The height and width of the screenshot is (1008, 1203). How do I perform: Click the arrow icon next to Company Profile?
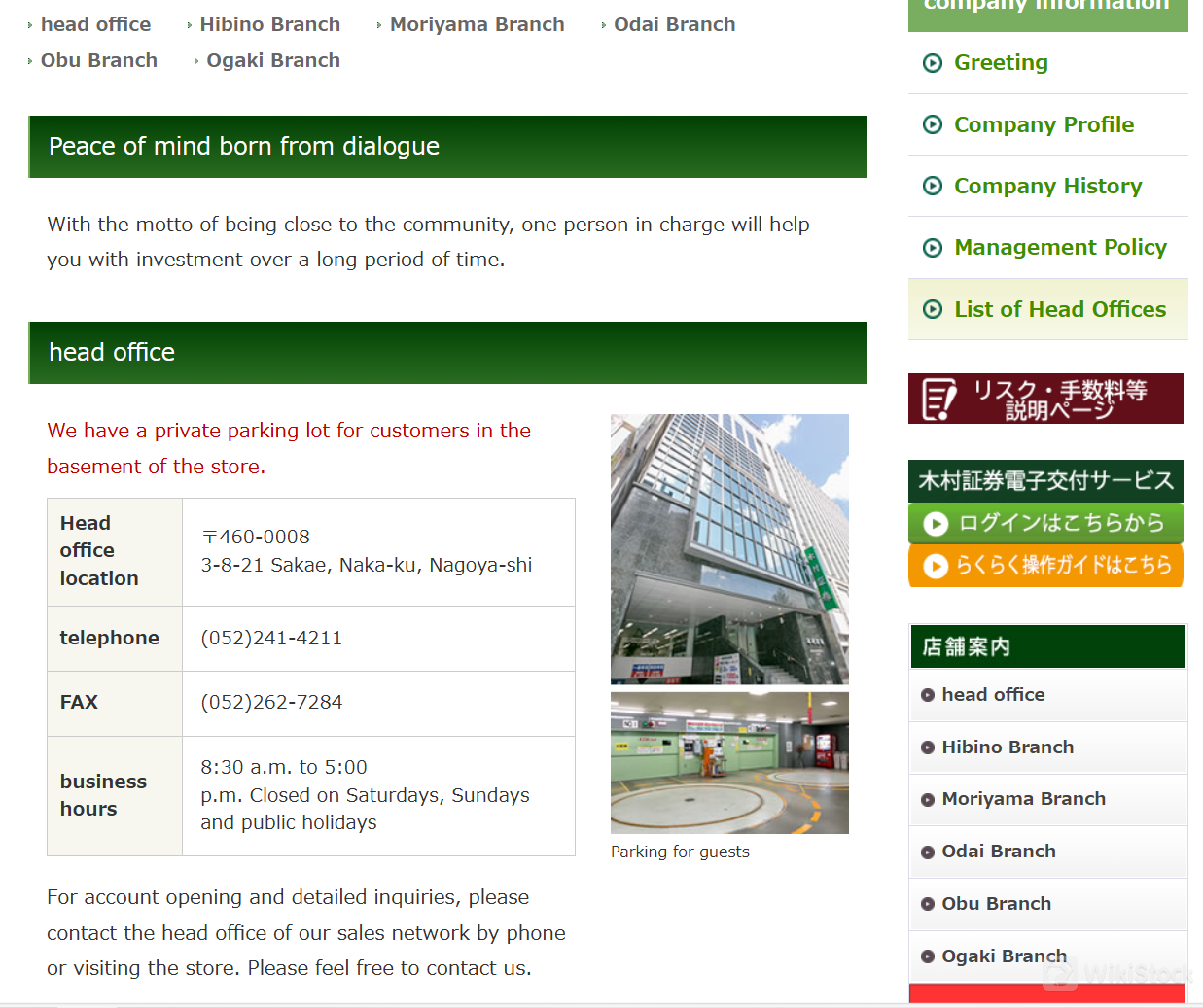[932, 124]
